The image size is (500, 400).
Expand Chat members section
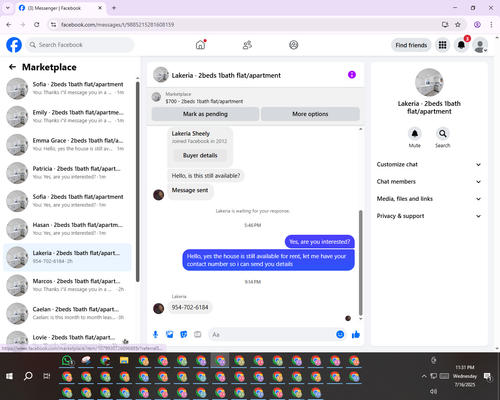[x=429, y=182]
